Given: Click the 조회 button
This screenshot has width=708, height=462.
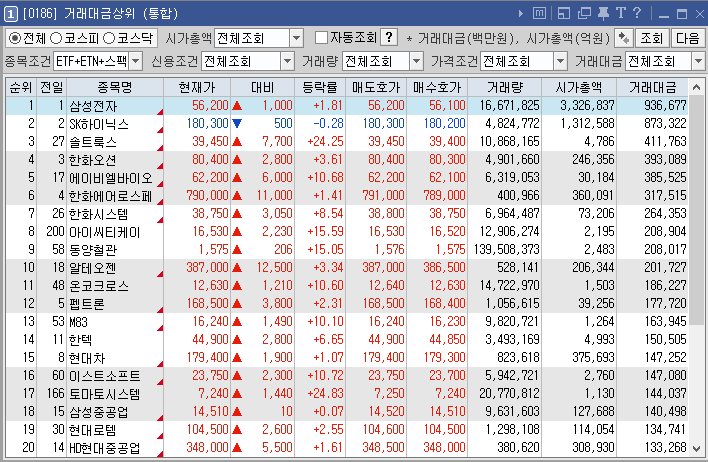Looking at the screenshot, I should [x=652, y=38].
